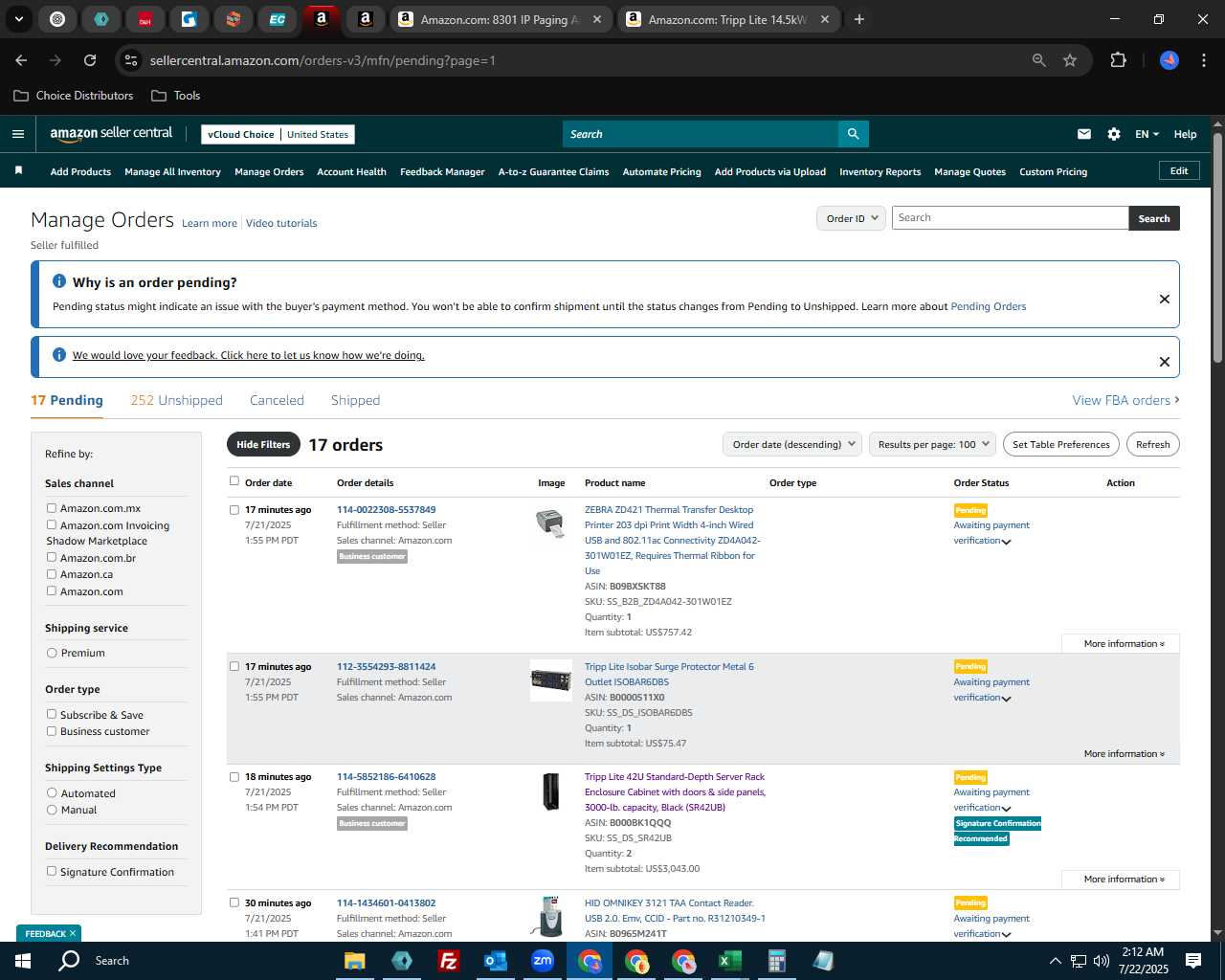Viewport: 1225px width, 980px height.
Task: Switch to the Canceled tab
Action: pyautogui.click(x=277, y=400)
